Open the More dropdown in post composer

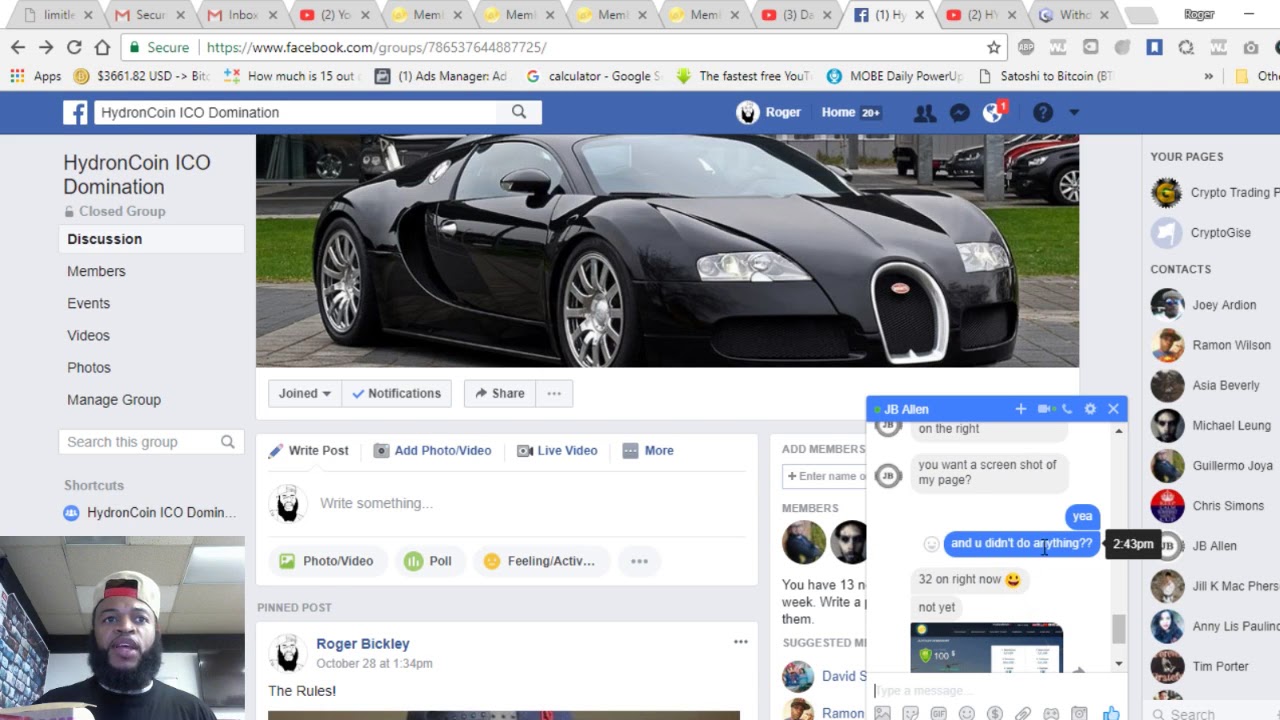(x=648, y=450)
